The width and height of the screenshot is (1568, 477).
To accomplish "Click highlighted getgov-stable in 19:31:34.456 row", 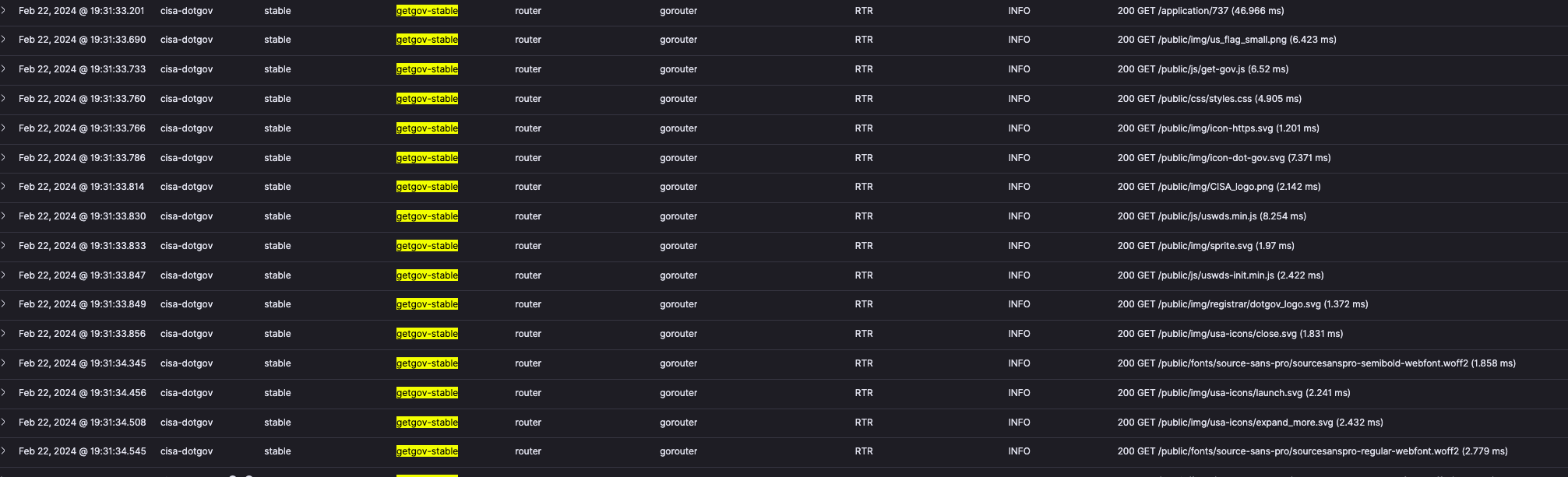I will [427, 393].
